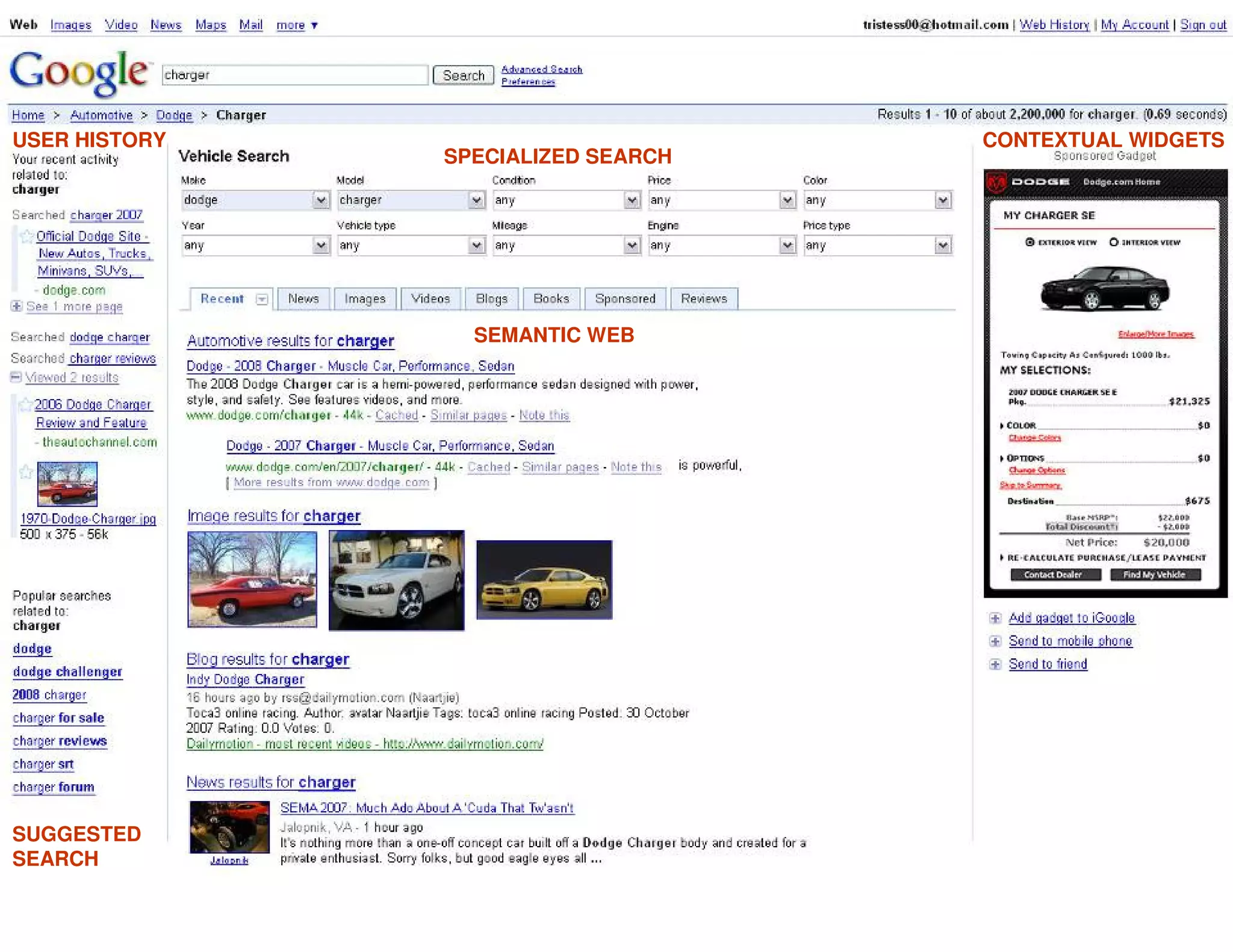The image size is (1233, 952).
Task: Open the Price dropdown
Action: 722,200
